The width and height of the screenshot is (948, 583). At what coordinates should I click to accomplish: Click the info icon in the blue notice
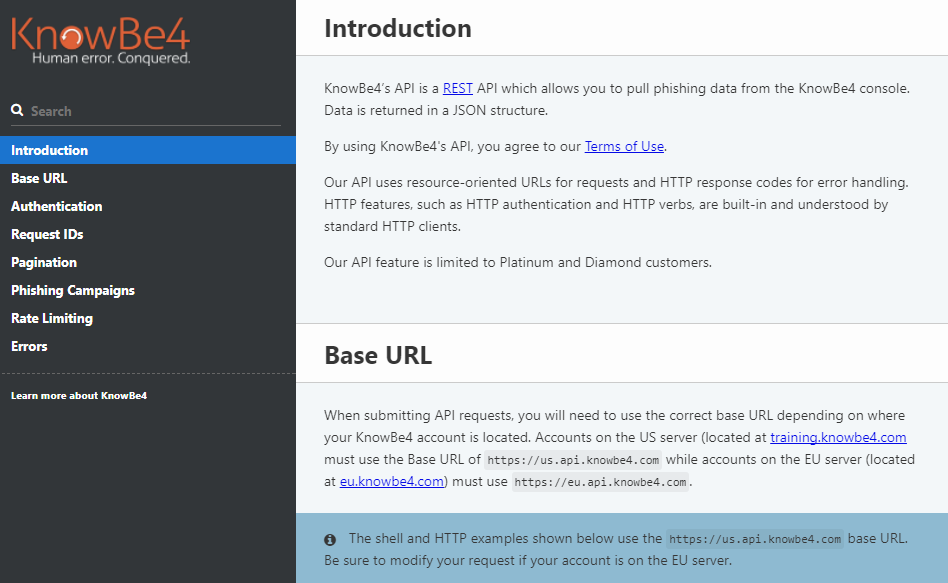point(330,539)
